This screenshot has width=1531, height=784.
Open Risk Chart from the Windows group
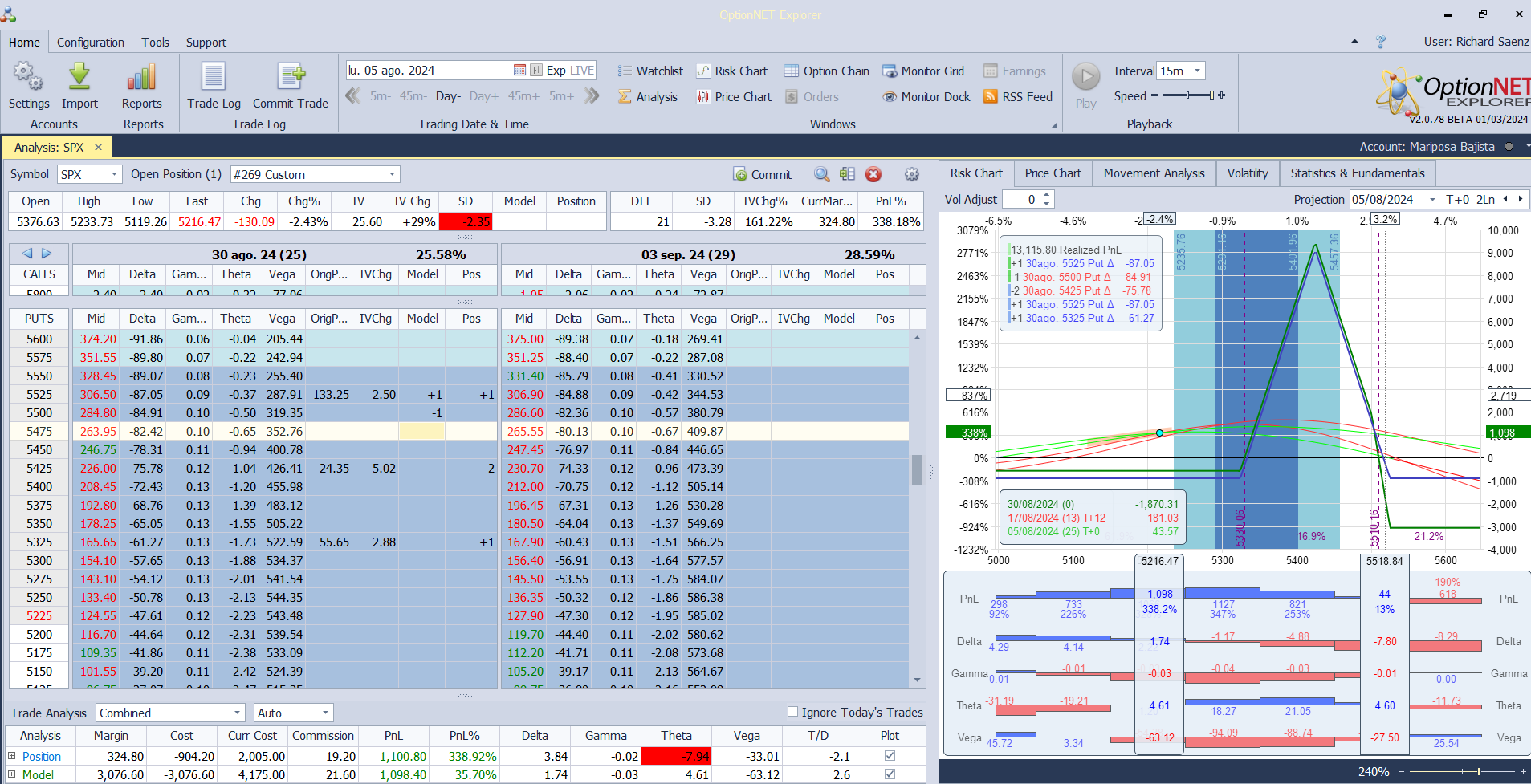pyautogui.click(x=731, y=71)
